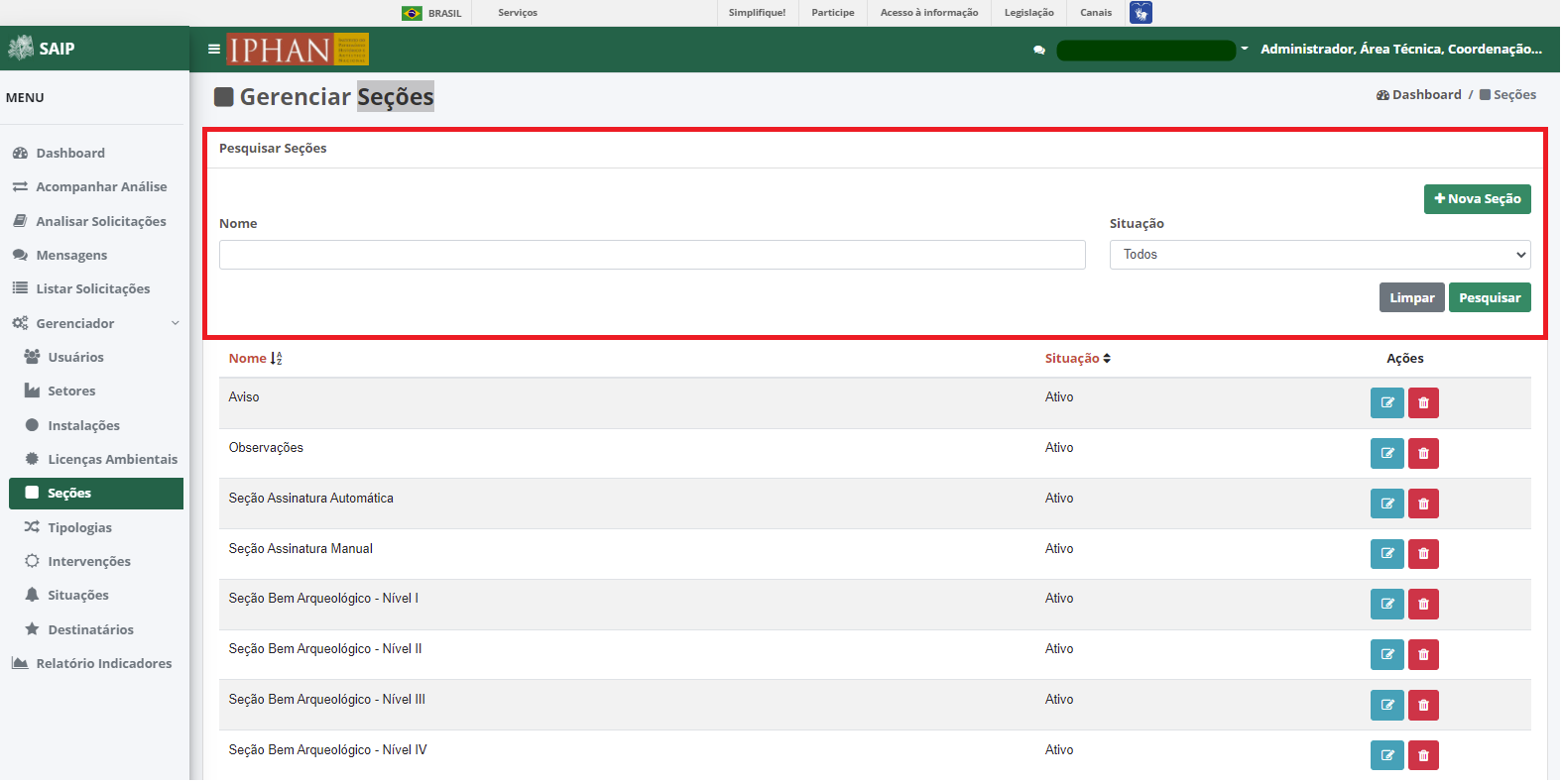The width and height of the screenshot is (1562, 784).
Task: Collapse the Gerenciador menu group
Action: (x=95, y=323)
